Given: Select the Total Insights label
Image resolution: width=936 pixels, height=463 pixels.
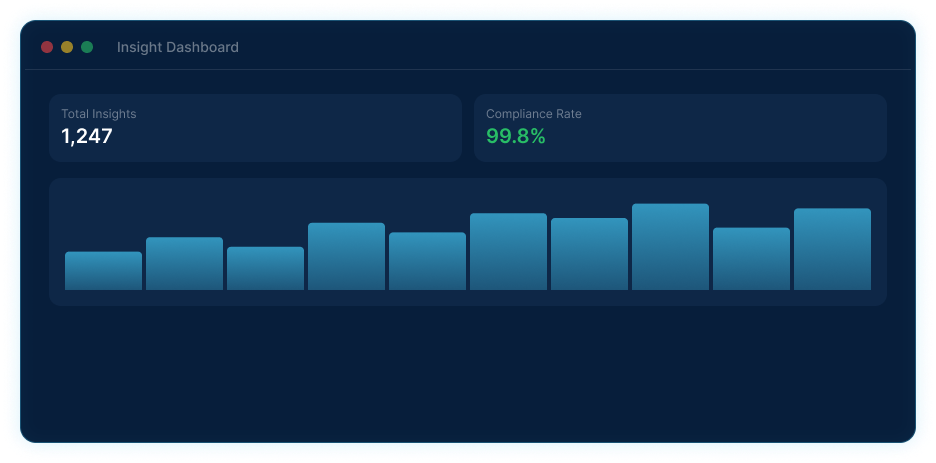Looking at the screenshot, I should [x=98, y=114].
